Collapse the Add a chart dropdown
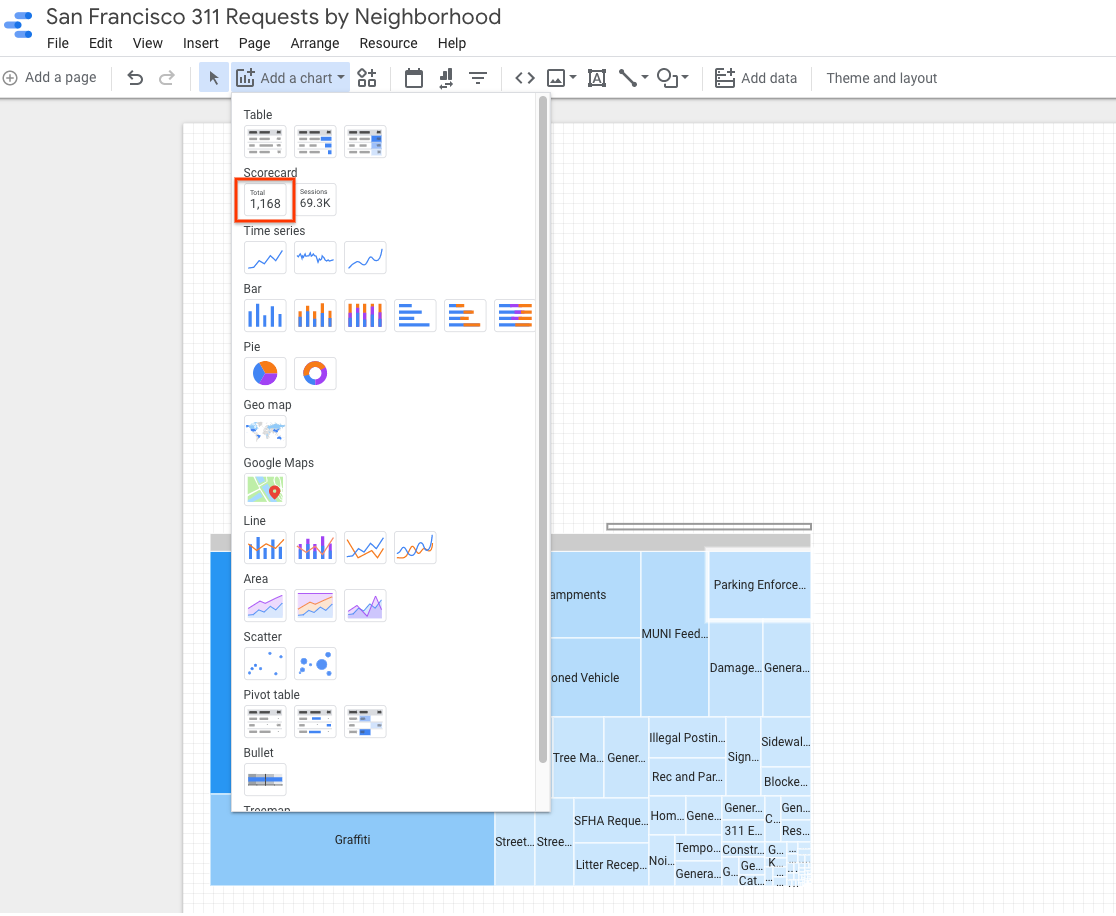Screen dimensions: 1116x916 click(x=291, y=78)
